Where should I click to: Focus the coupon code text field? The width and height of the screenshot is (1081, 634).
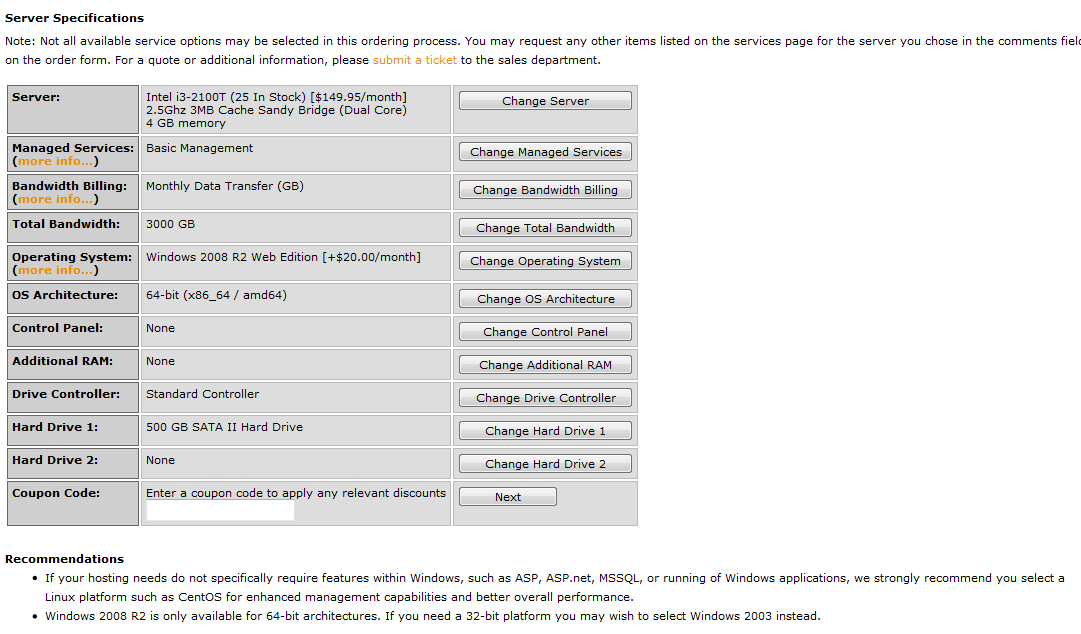point(220,511)
